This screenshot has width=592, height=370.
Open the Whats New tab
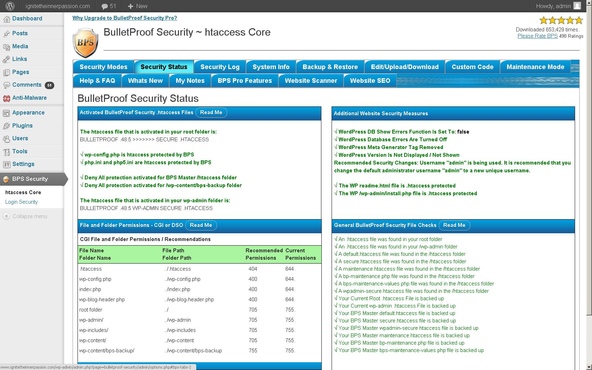pyautogui.click(x=145, y=80)
